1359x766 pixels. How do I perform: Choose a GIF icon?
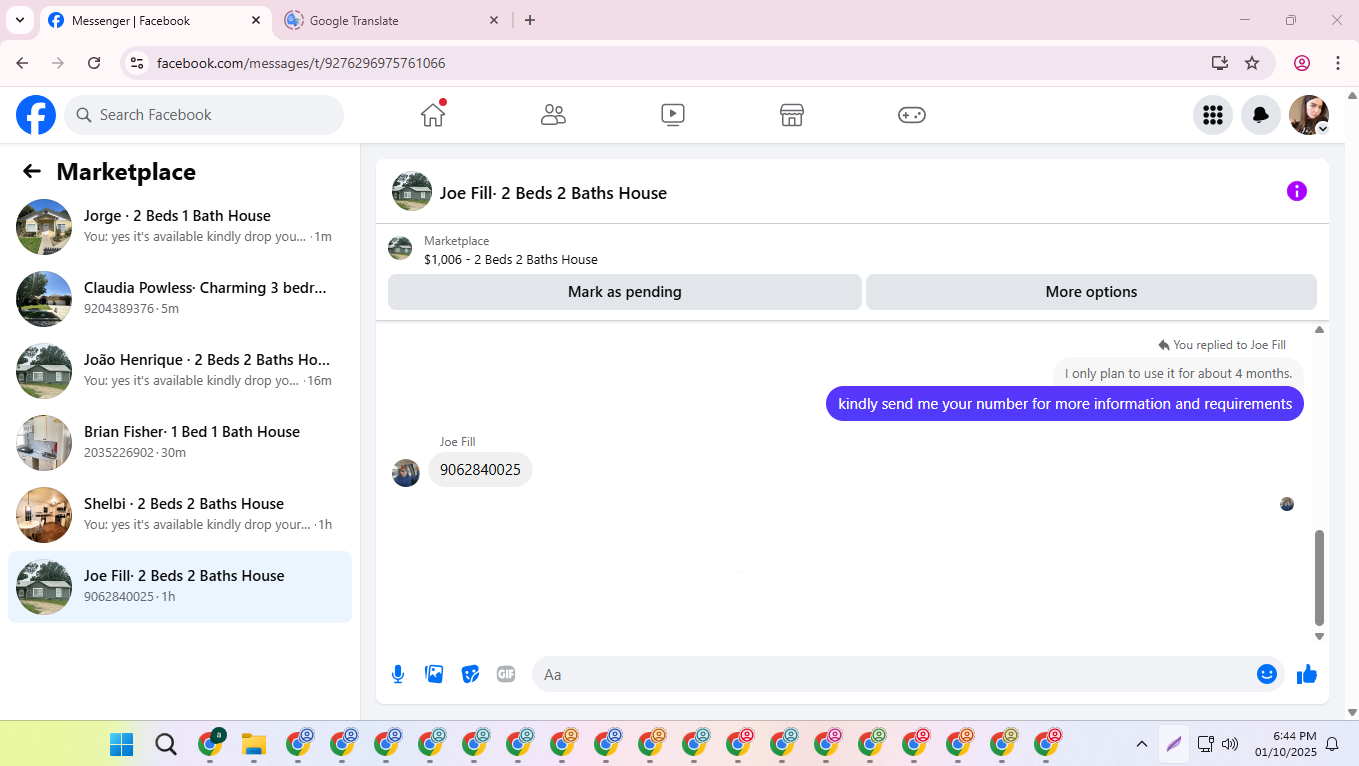(x=506, y=674)
